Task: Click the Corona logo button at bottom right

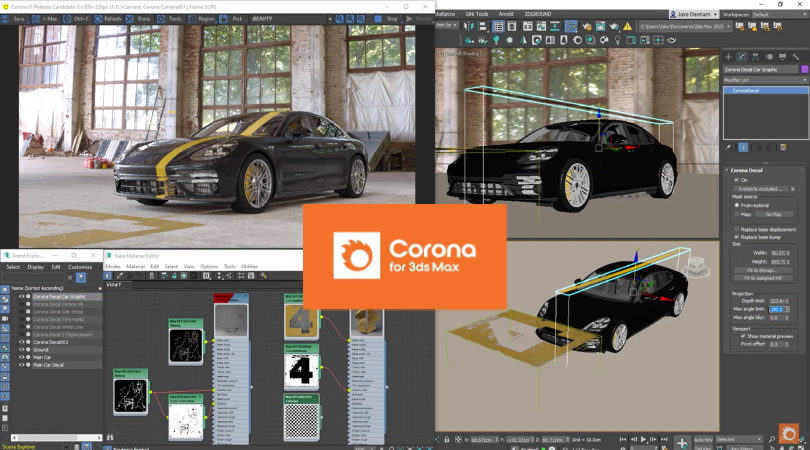Action: (x=789, y=434)
